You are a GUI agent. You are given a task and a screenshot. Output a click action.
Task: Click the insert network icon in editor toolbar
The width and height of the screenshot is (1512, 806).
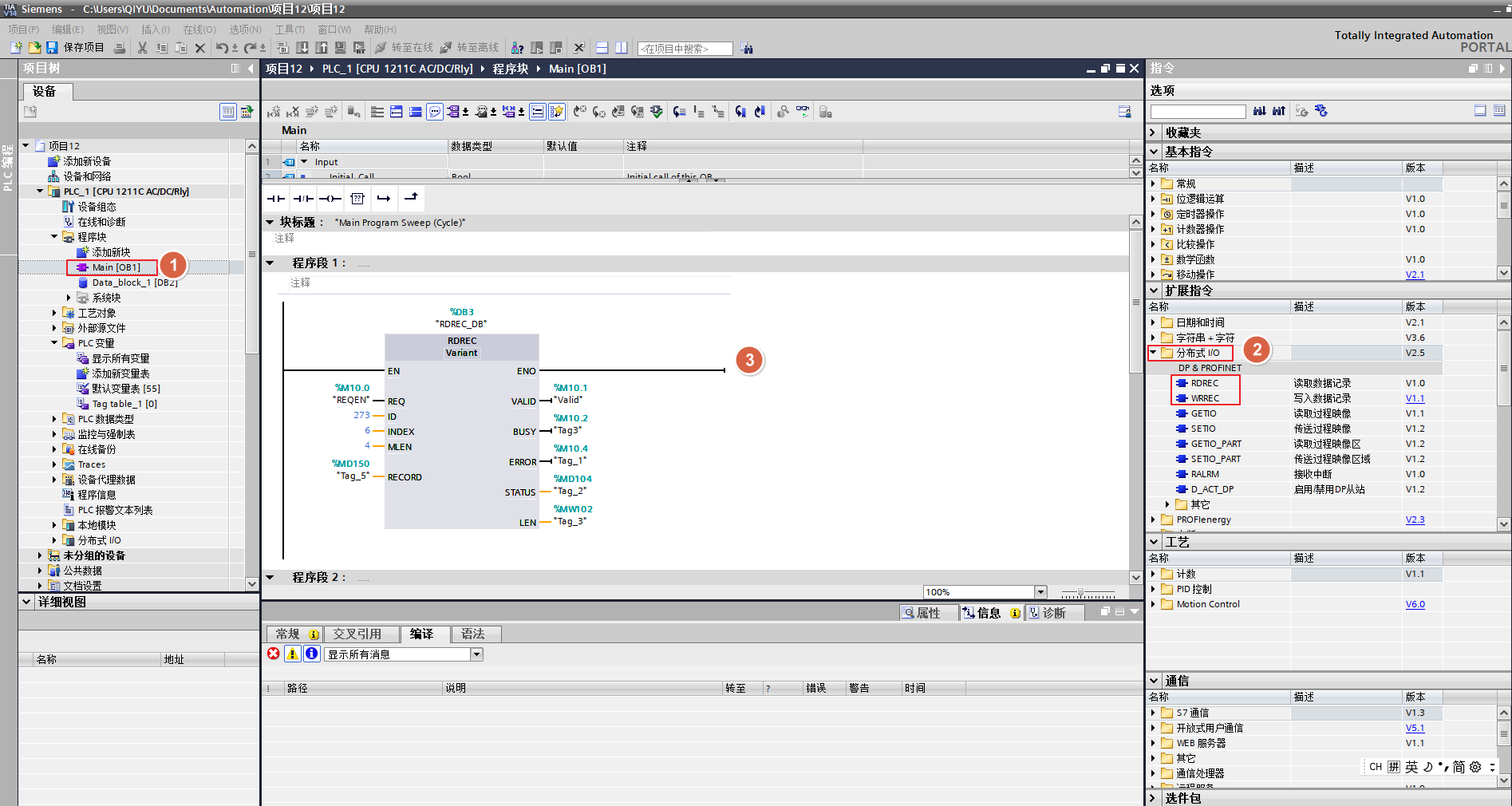274,112
